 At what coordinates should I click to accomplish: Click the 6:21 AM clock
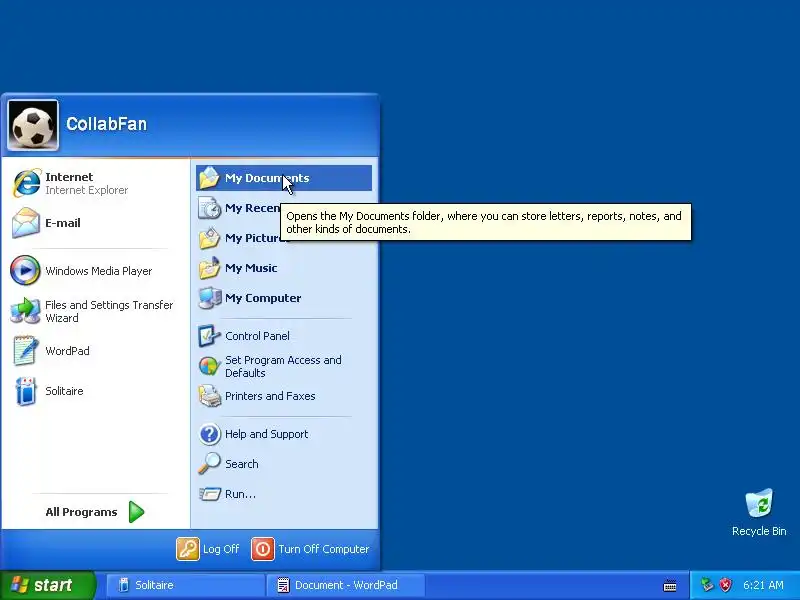(x=763, y=585)
